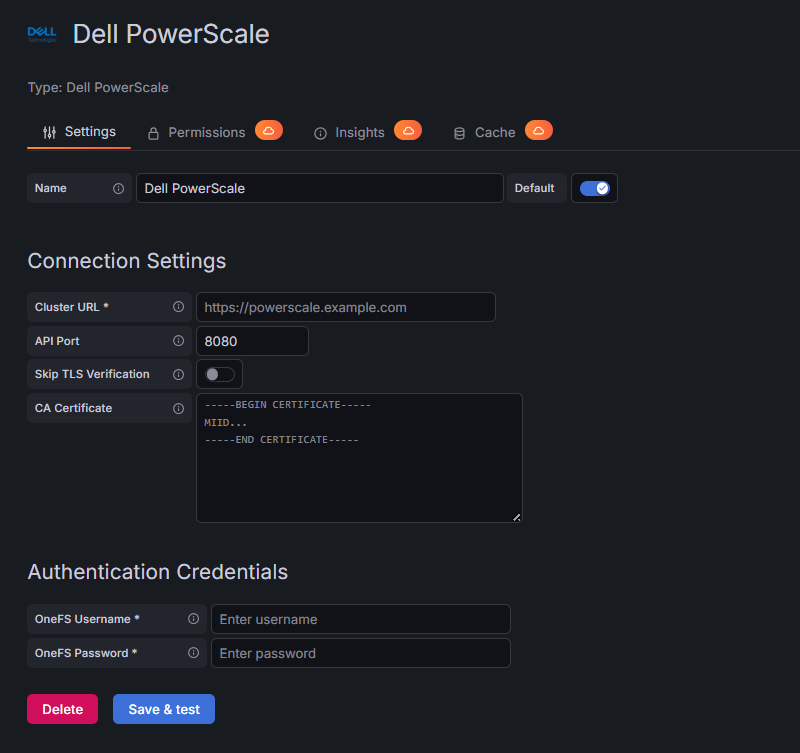This screenshot has height=753, width=800.
Task: Switch to the Cache tab
Action: click(x=503, y=133)
